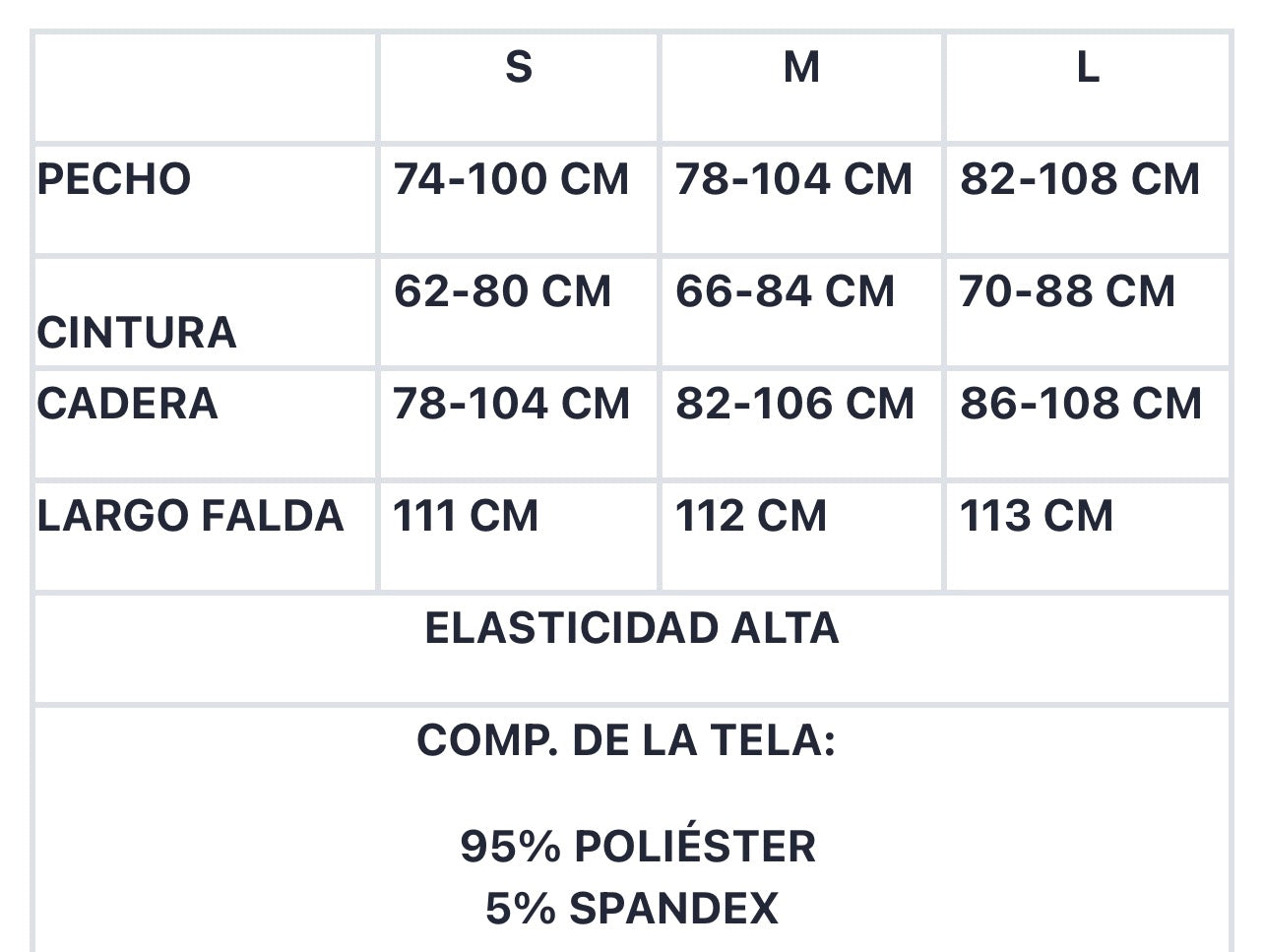The image size is (1264, 952).
Task: Click the LARGO FALDA row label
Action: point(191,517)
